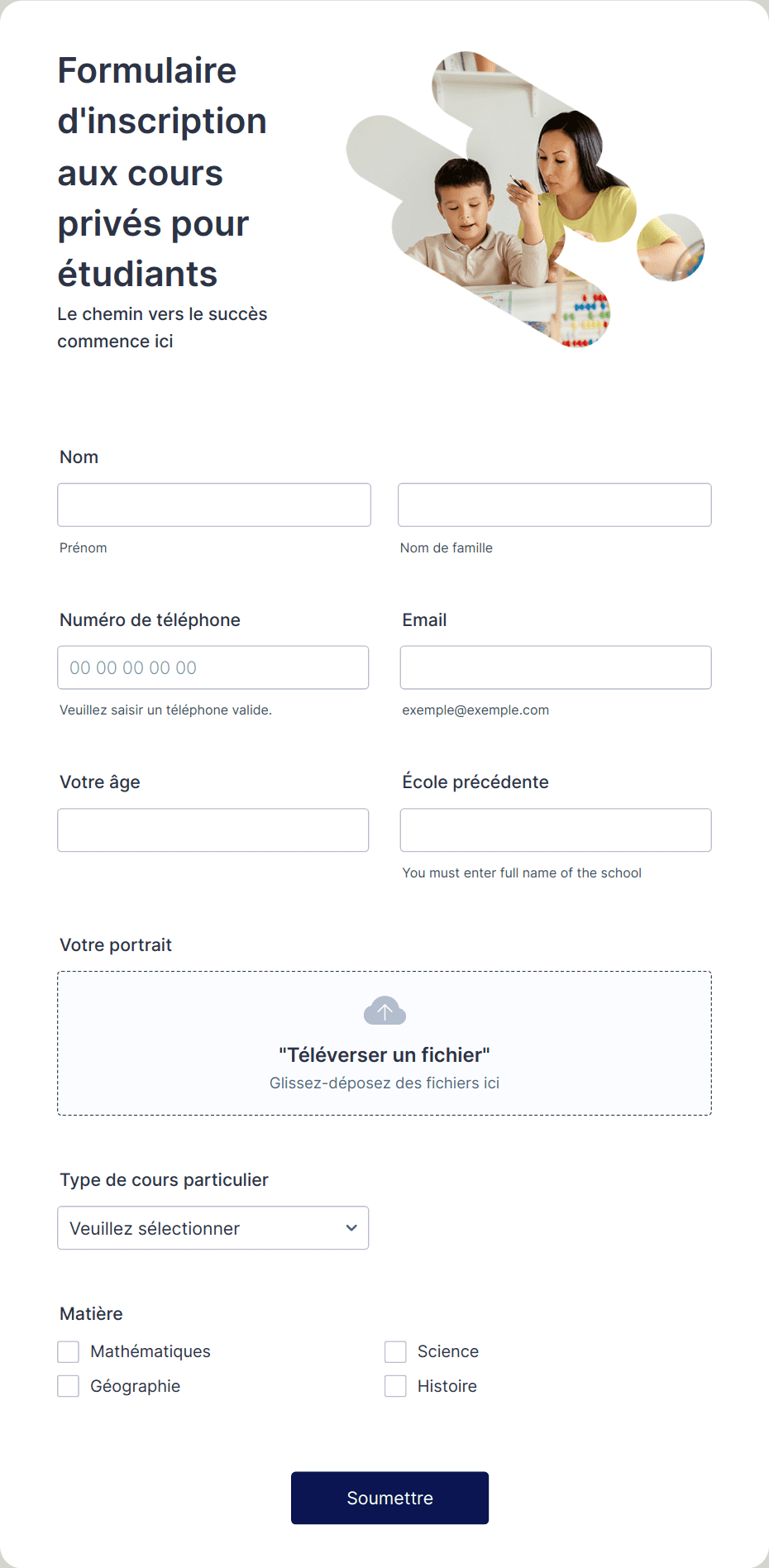769x1568 pixels.
Task: Click the Soumettre button
Action: tap(389, 1498)
